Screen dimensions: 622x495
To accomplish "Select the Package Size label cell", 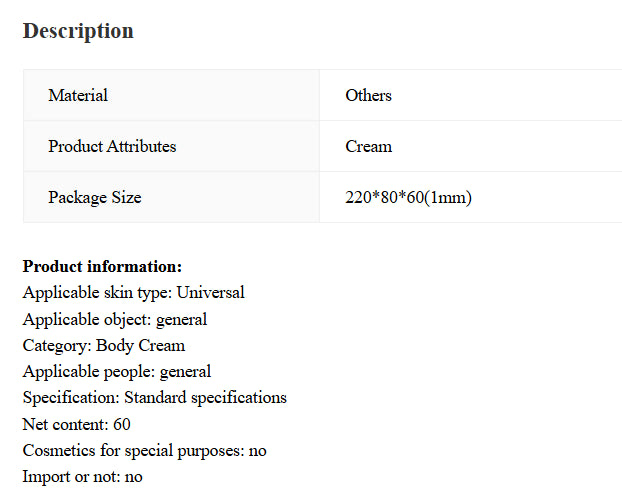I will pos(95,198).
